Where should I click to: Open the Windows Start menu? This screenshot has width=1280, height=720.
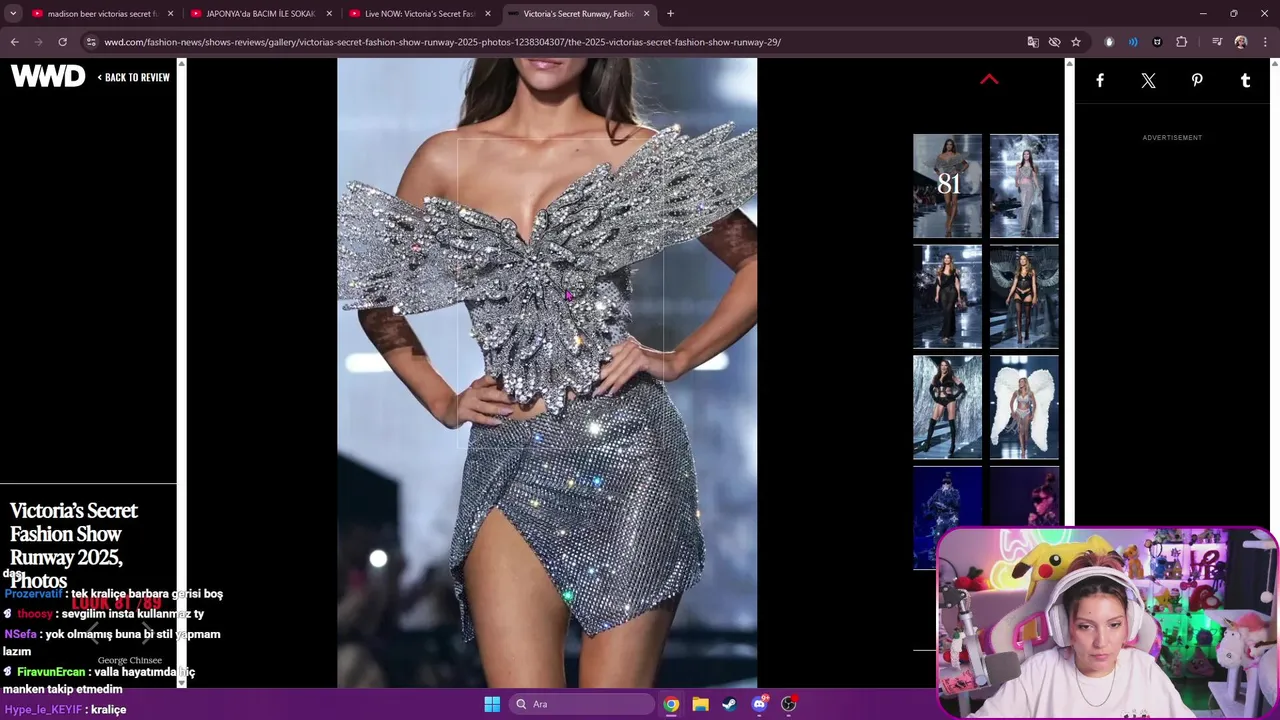[492, 704]
